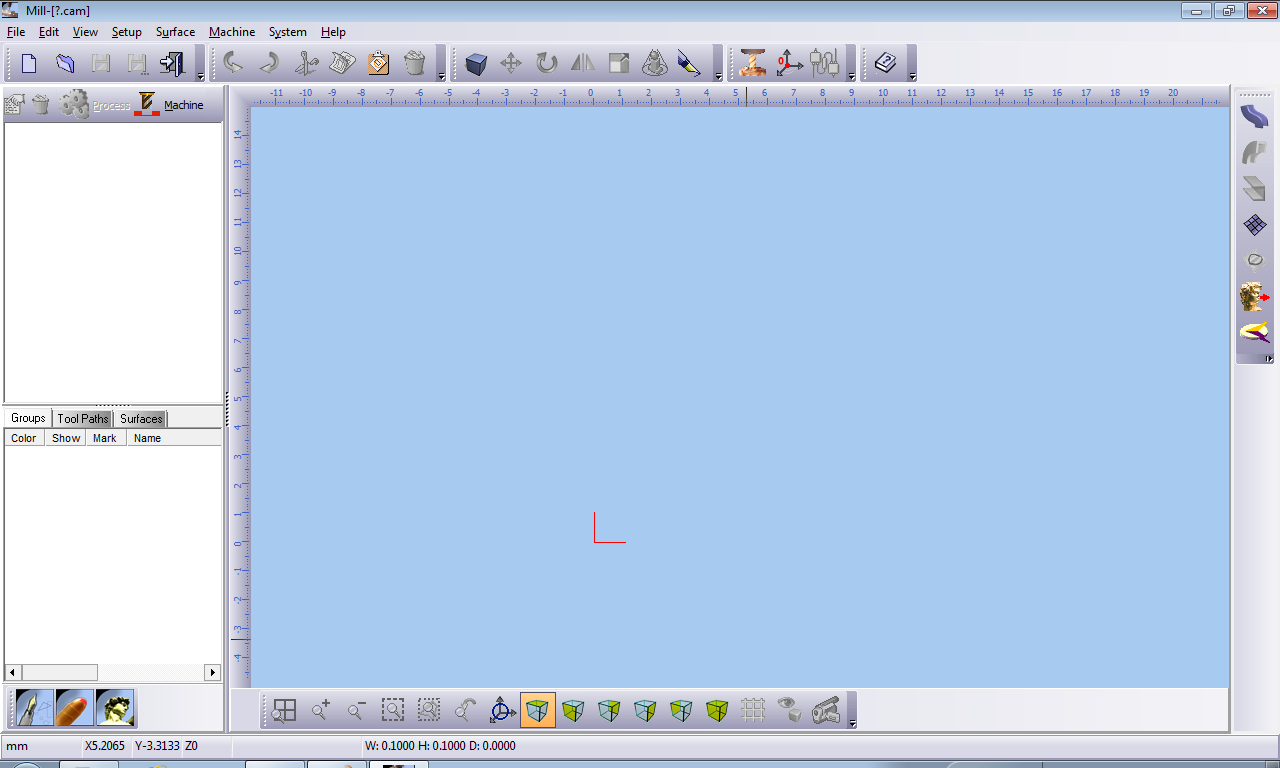The height and width of the screenshot is (768, 1280).
Task: Select the sweep surface icon on right palette
Action: coord(1254,115)
